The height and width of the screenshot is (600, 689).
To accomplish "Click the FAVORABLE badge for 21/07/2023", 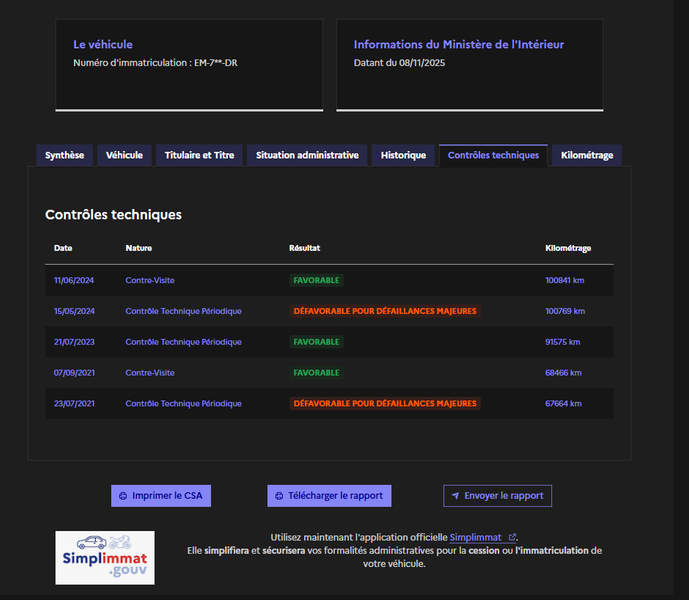I will (316, 342).
